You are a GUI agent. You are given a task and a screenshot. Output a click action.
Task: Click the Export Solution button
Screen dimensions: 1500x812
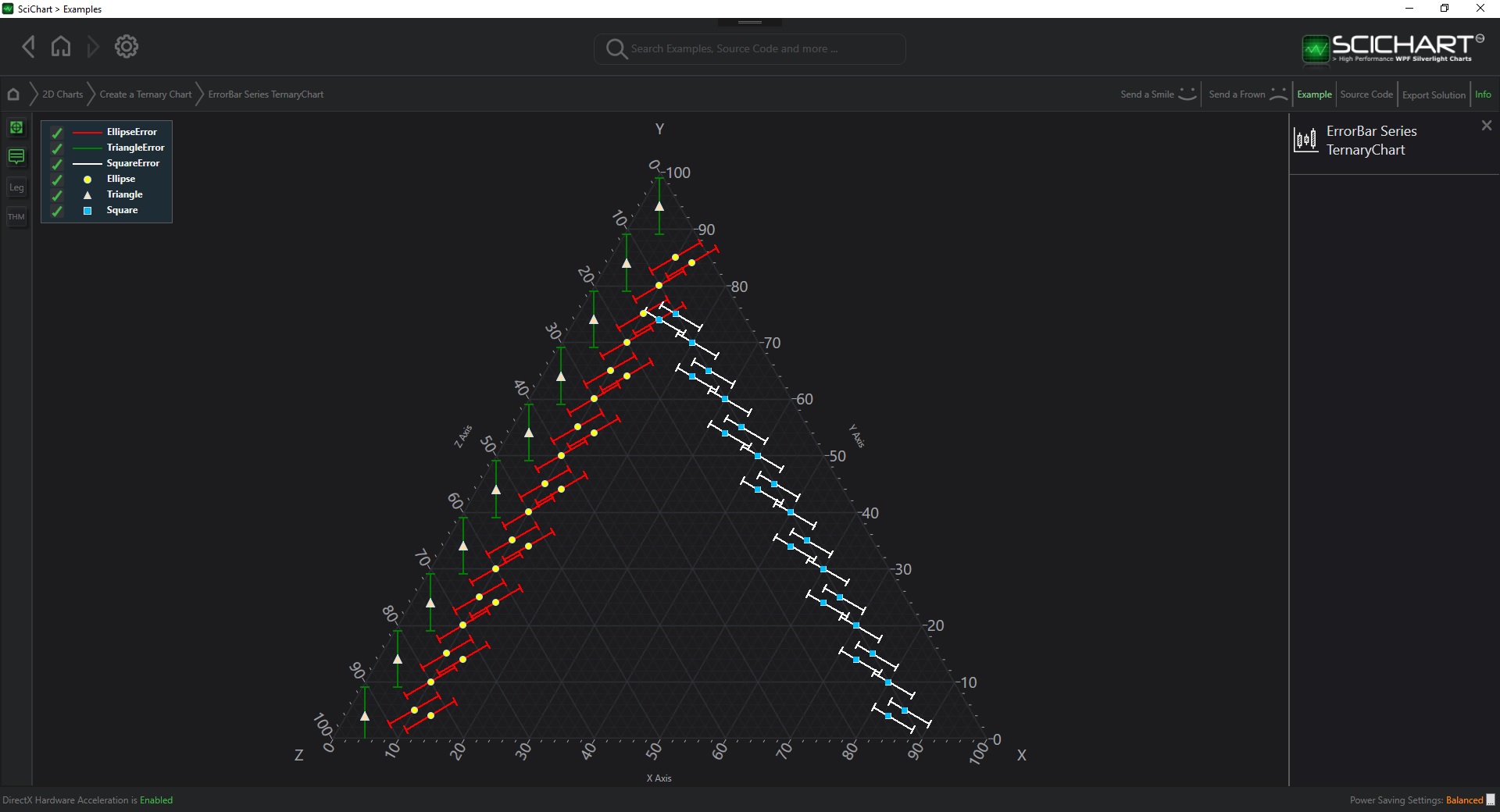pos(1434,94)
